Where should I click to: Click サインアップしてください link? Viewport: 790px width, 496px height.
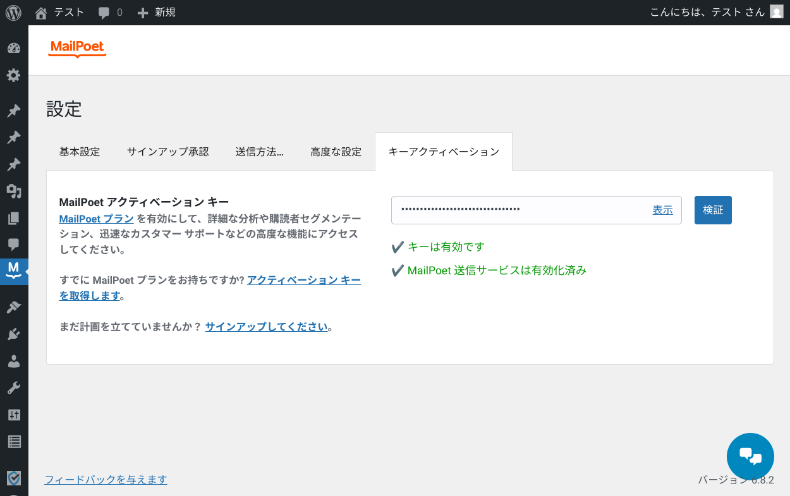(x=267, y=327)
